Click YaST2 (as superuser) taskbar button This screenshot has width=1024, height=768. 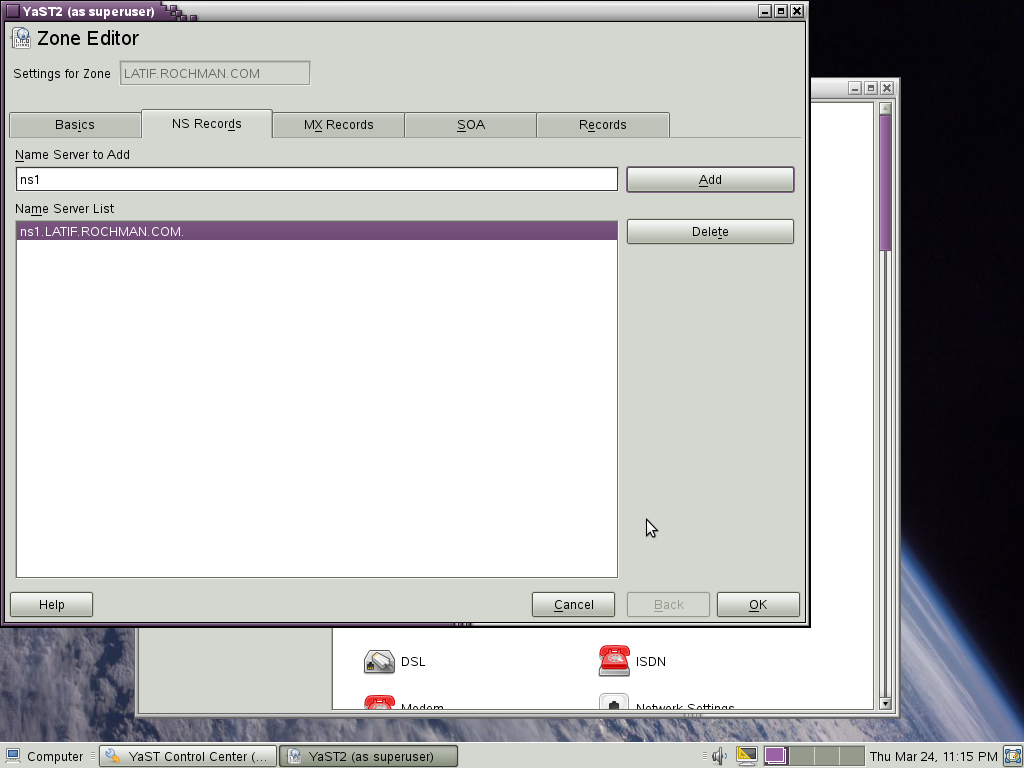coord(368,756)
